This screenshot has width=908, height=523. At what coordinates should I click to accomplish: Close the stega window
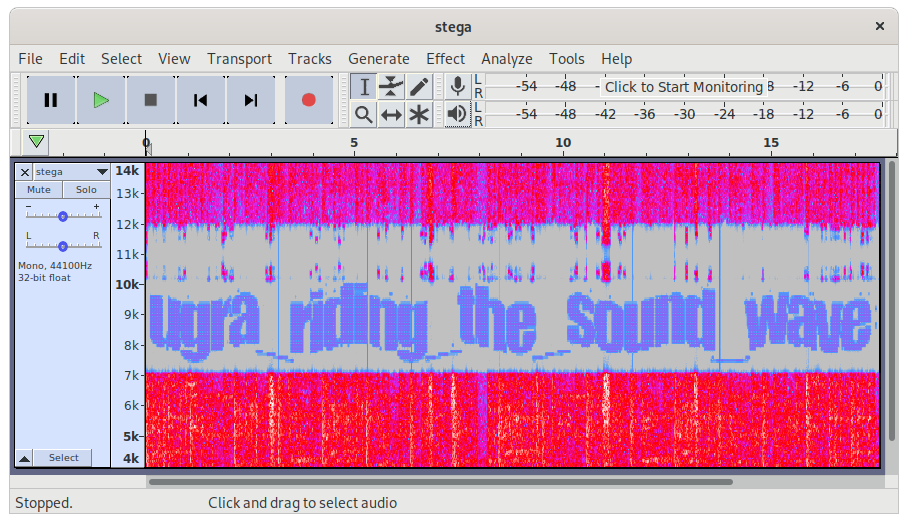click(880, 26)
